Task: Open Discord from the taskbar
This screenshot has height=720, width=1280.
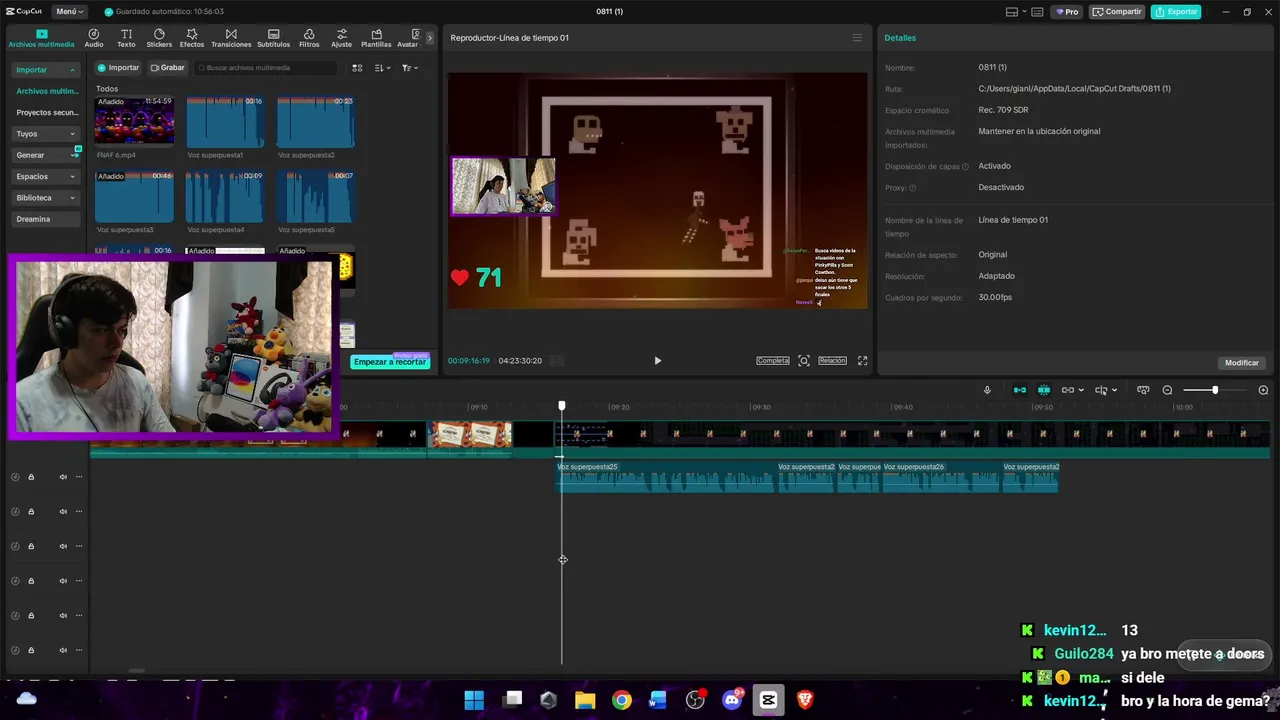Action: (732, 700)
